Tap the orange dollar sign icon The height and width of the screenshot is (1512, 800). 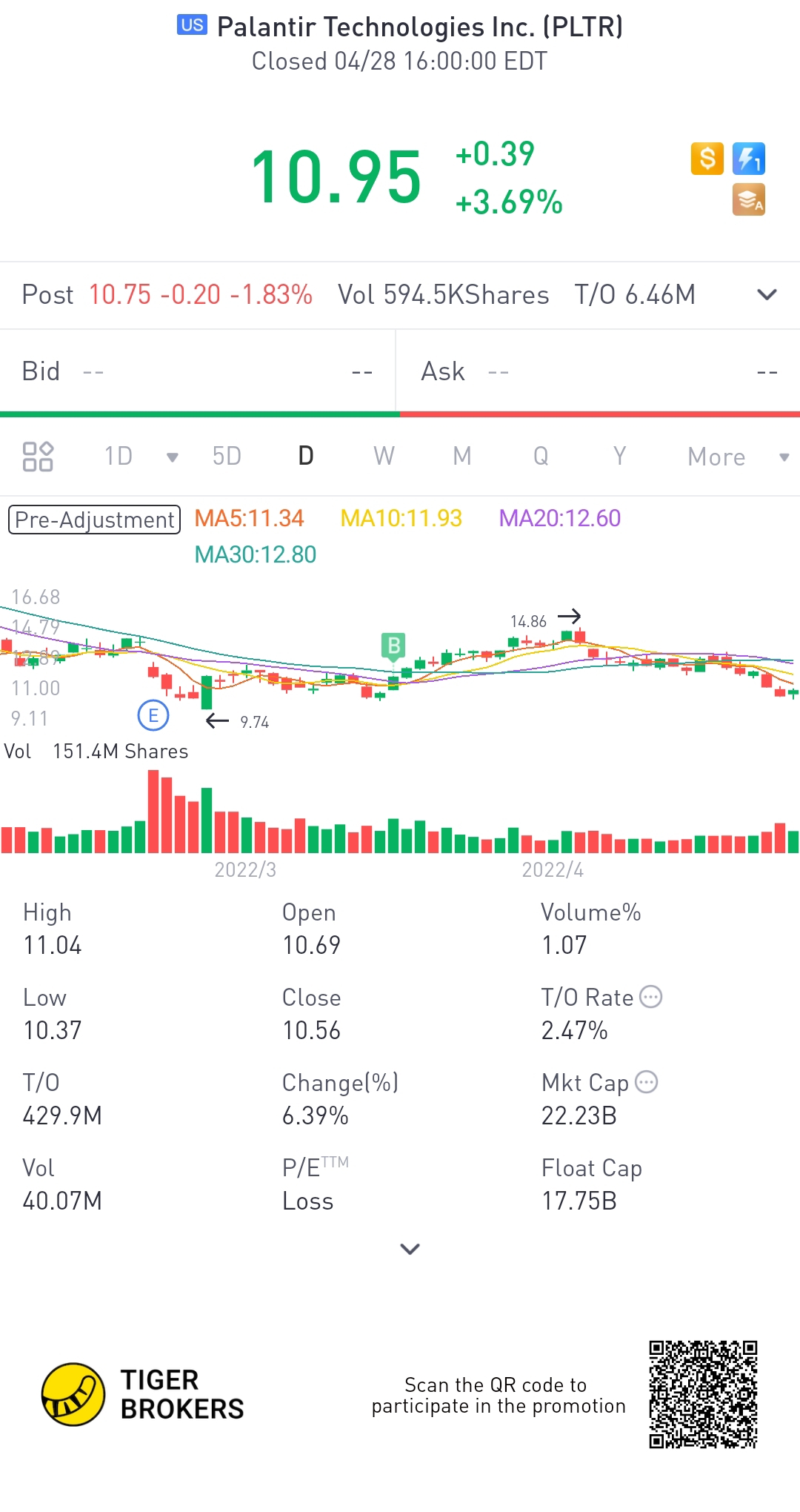click(x=707, y=159)
